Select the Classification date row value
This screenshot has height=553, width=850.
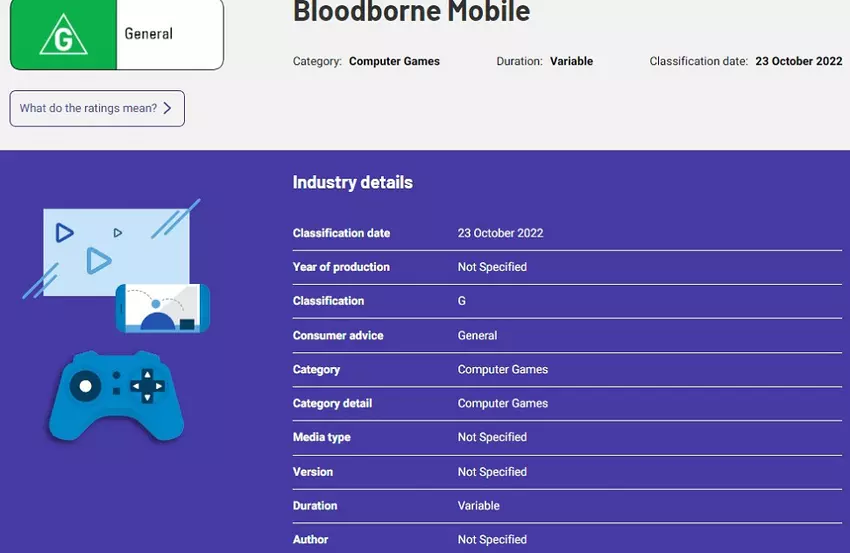pyautogui.click(x=500, y=233)
